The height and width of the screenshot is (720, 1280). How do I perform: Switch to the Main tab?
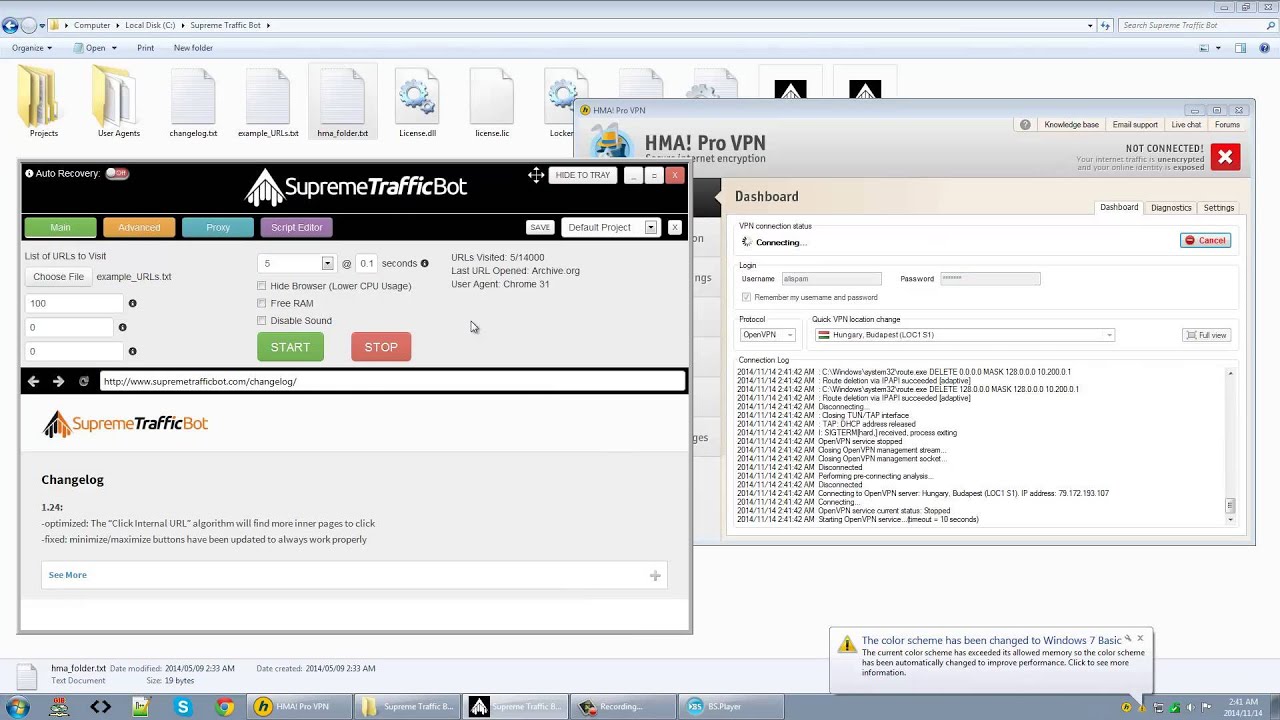(x=61, y=227)
